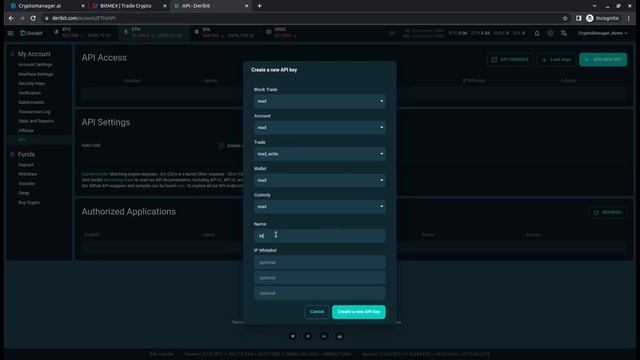This screenshot has width=640, height=360.
Task: Open Interface Settings in the sidebar
Action: (36, 74)
